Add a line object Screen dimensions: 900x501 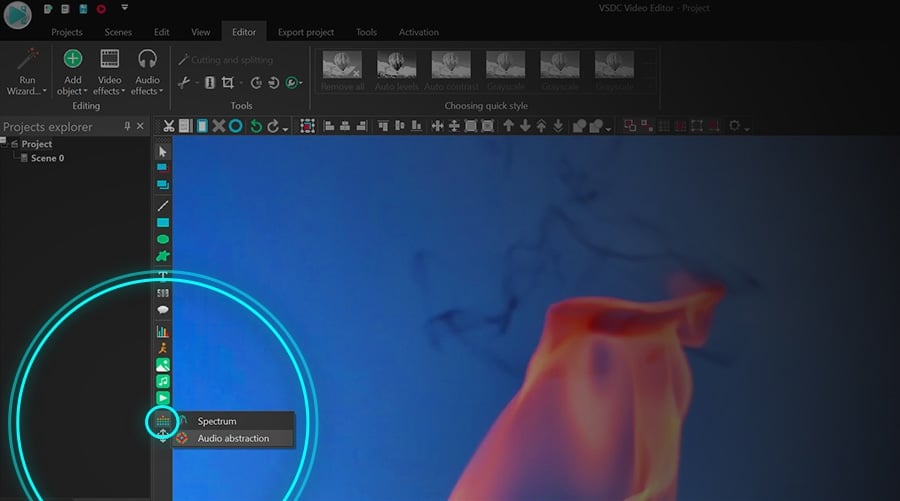pos(162,205)
